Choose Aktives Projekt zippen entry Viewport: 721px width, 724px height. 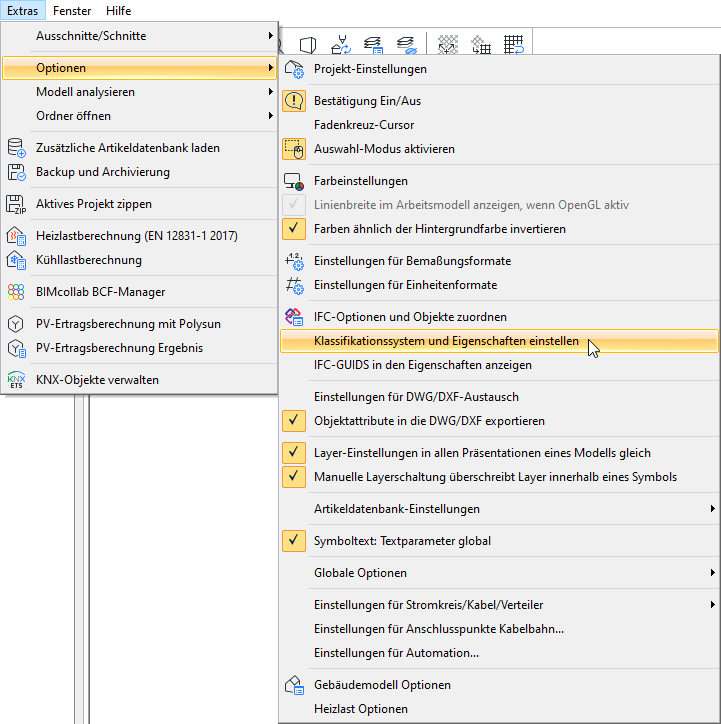click(139, 204)
